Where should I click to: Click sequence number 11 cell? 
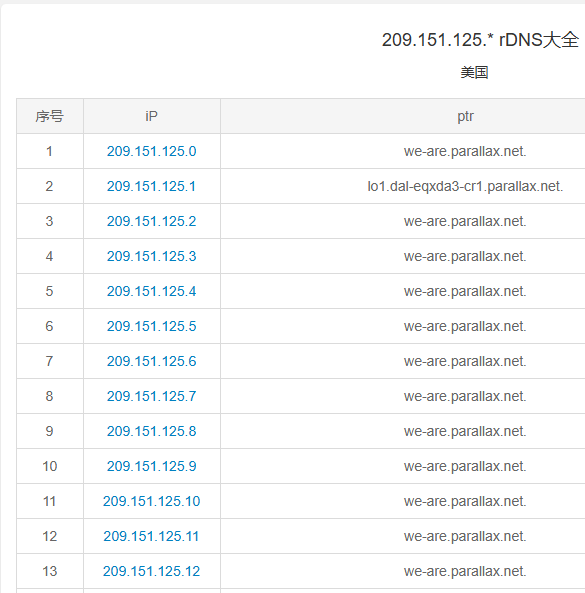click(50, 501)
